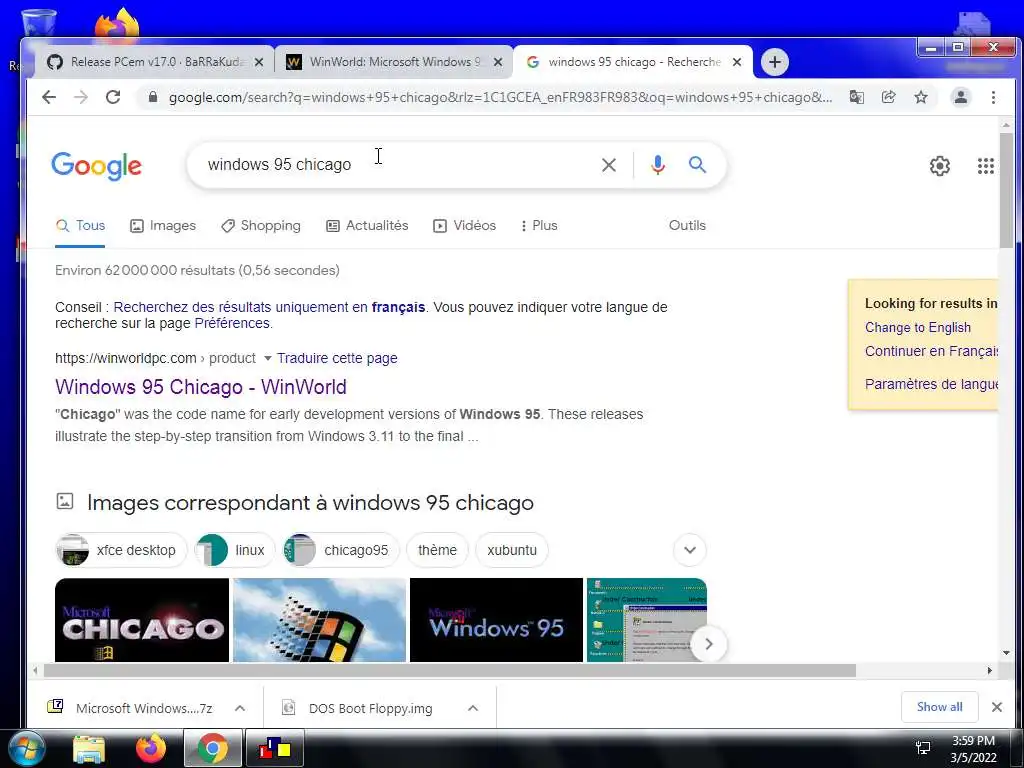Screen dimensions: 1024x768
Task: Open Paramètres de langue link
Action: click(x=931, y=384)
